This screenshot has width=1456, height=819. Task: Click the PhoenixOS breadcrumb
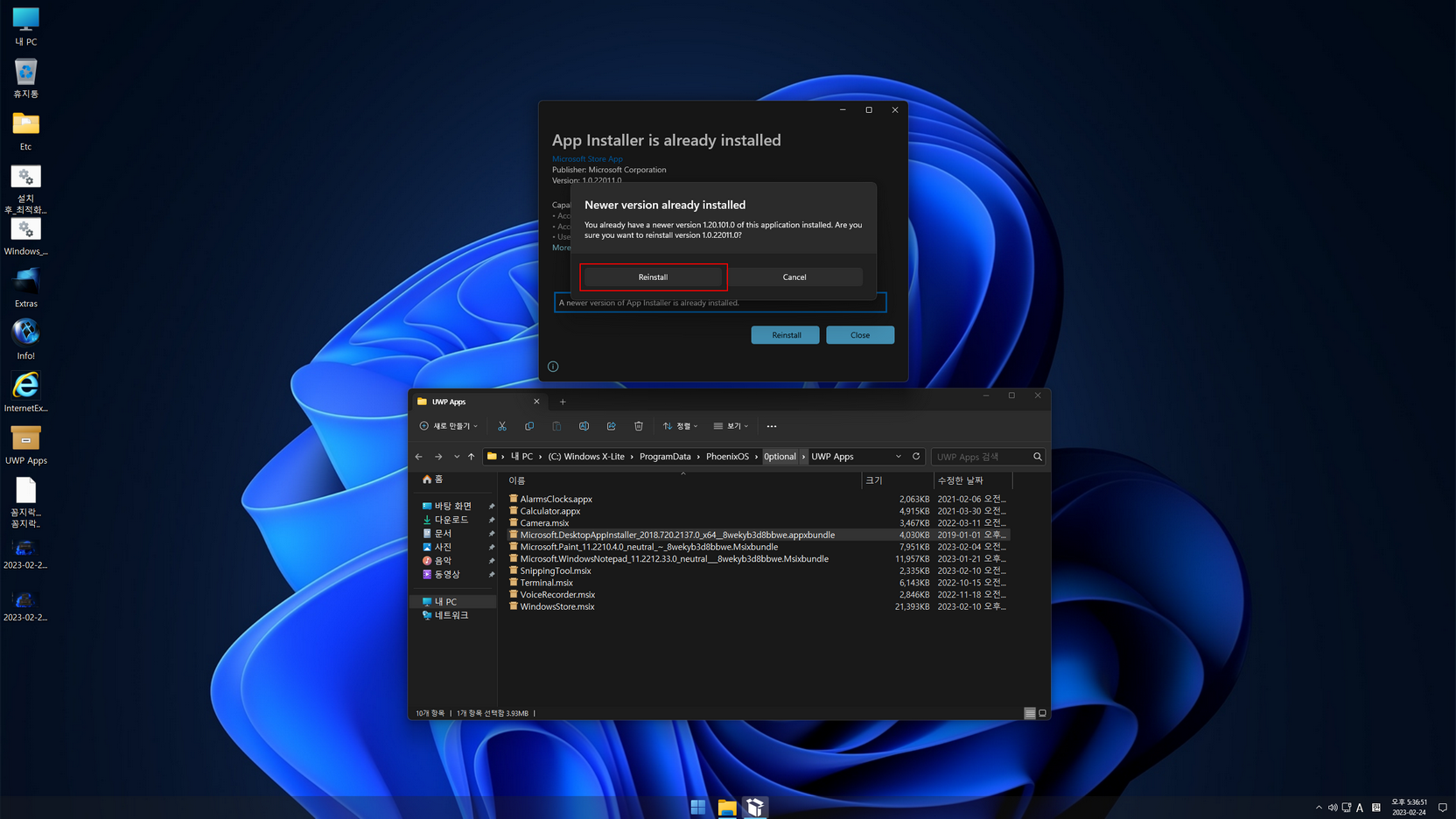pyautogui.click(x=727, y=457)
